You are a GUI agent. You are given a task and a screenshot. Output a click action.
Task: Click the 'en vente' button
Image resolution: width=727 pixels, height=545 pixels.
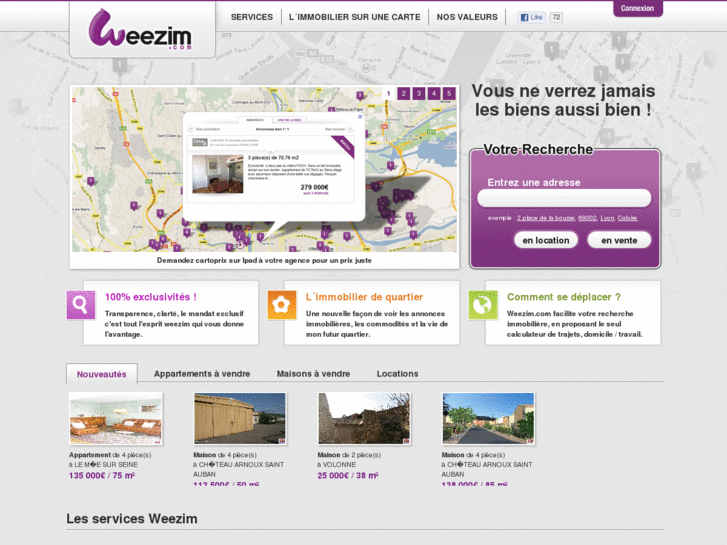(x=619, y=240)
